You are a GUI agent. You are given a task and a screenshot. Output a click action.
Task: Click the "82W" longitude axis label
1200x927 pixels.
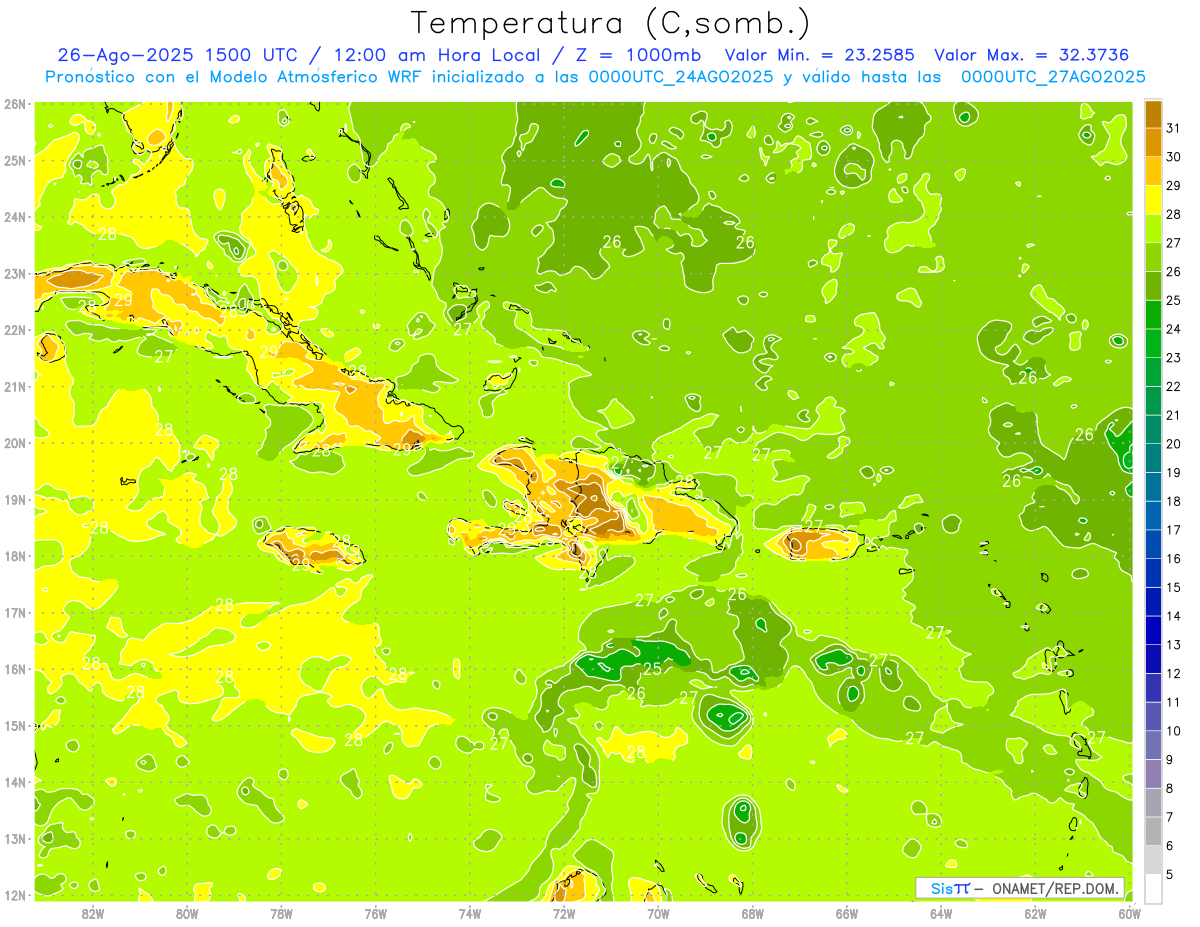(93, 913)
